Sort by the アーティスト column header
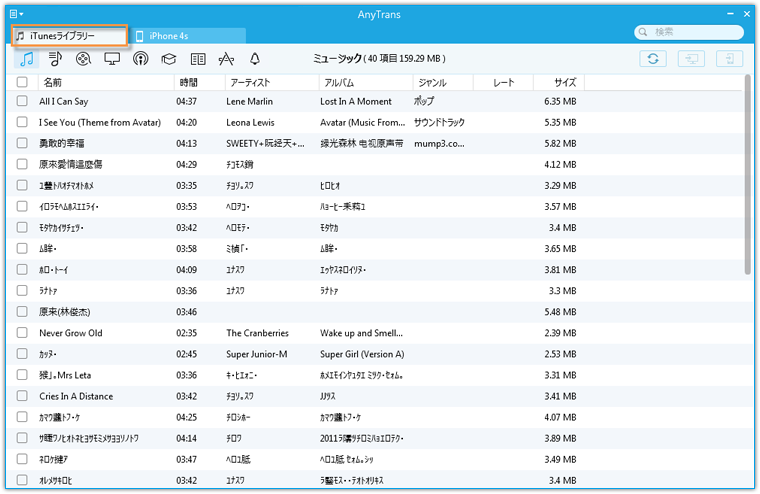 click(x=272, y=82)
